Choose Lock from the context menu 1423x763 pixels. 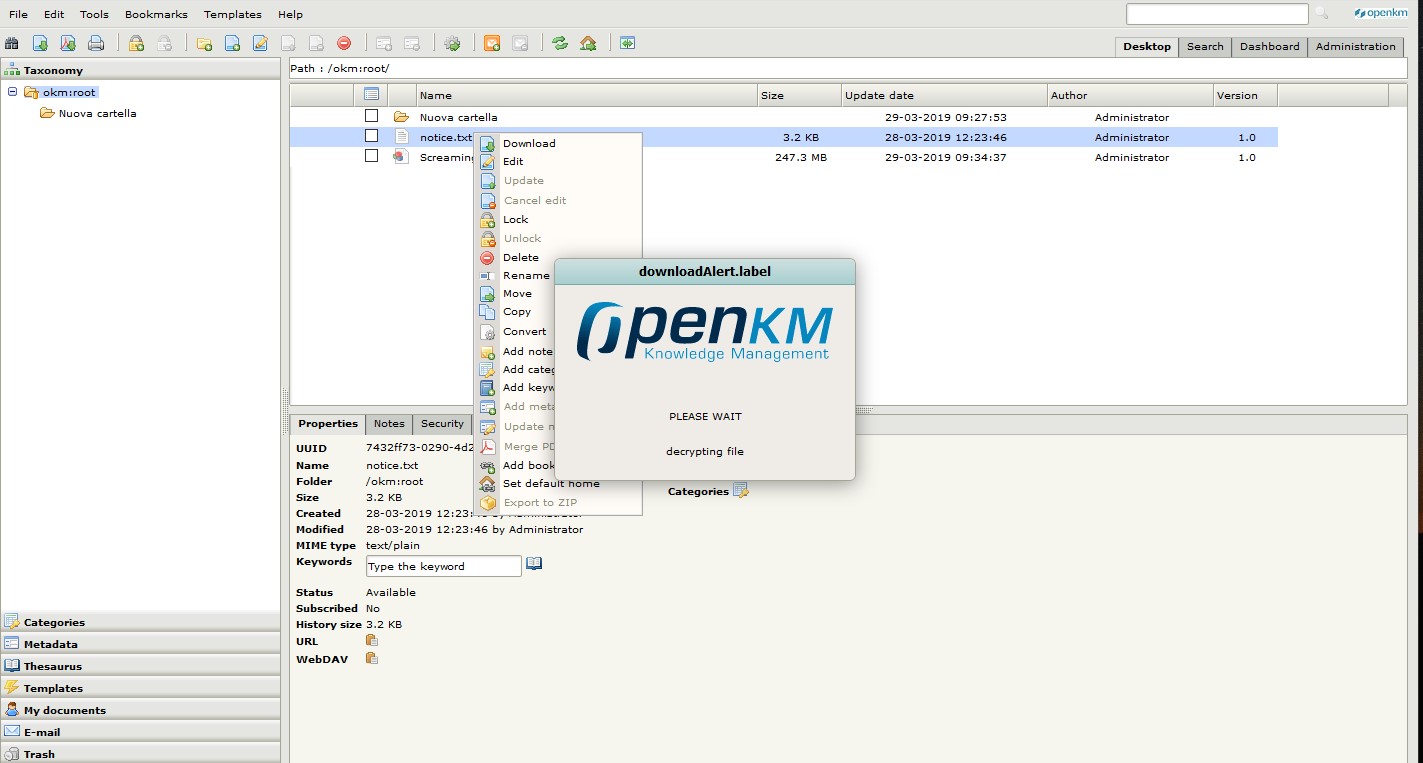click(x=515, y=219)
